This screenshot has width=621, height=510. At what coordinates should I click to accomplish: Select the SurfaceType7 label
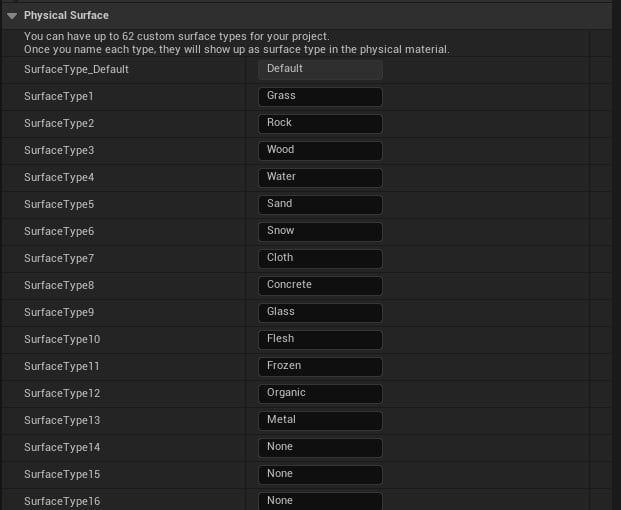tap(59, 258)
